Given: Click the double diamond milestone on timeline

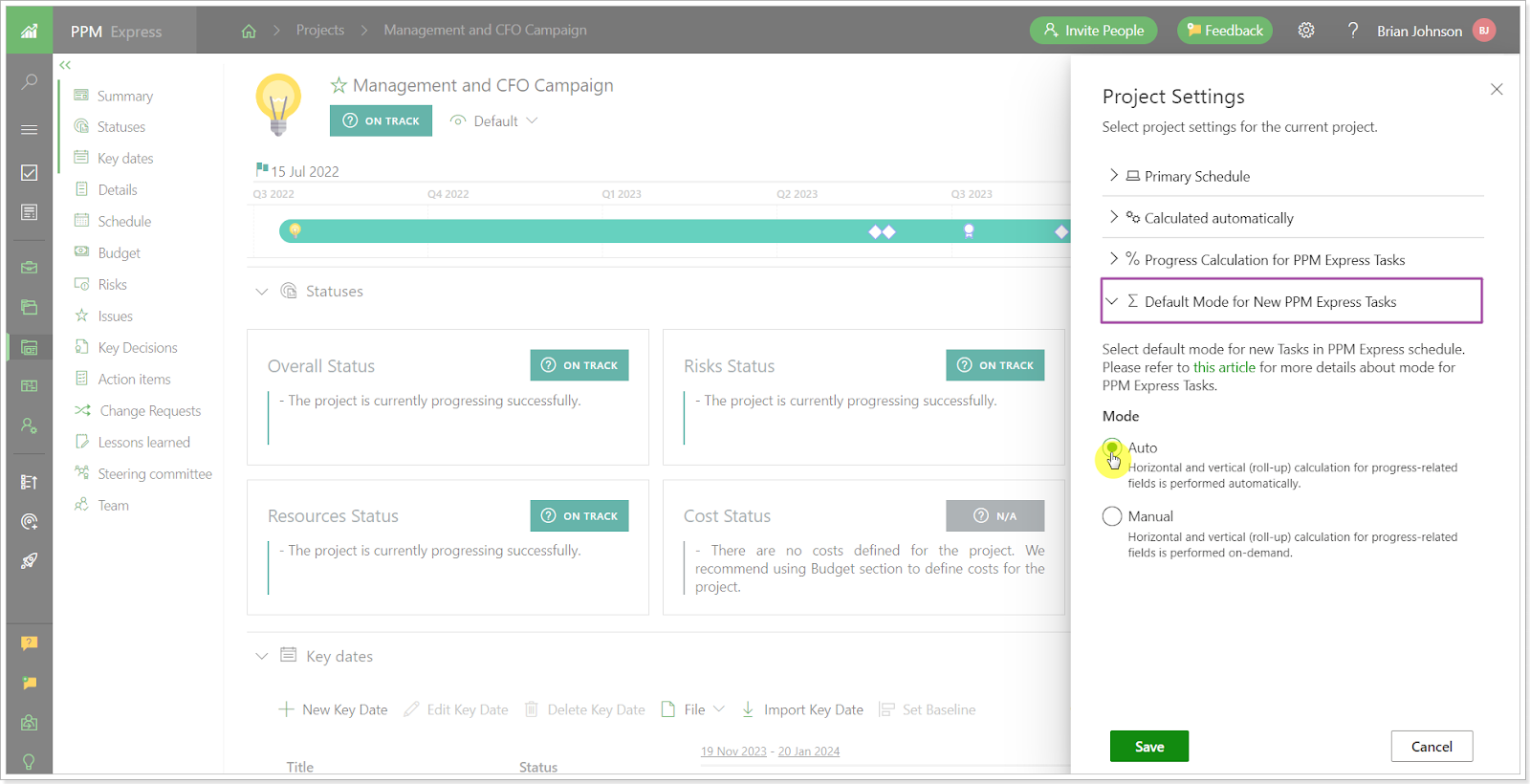Looking at the screenshot, I should (882, 231).
